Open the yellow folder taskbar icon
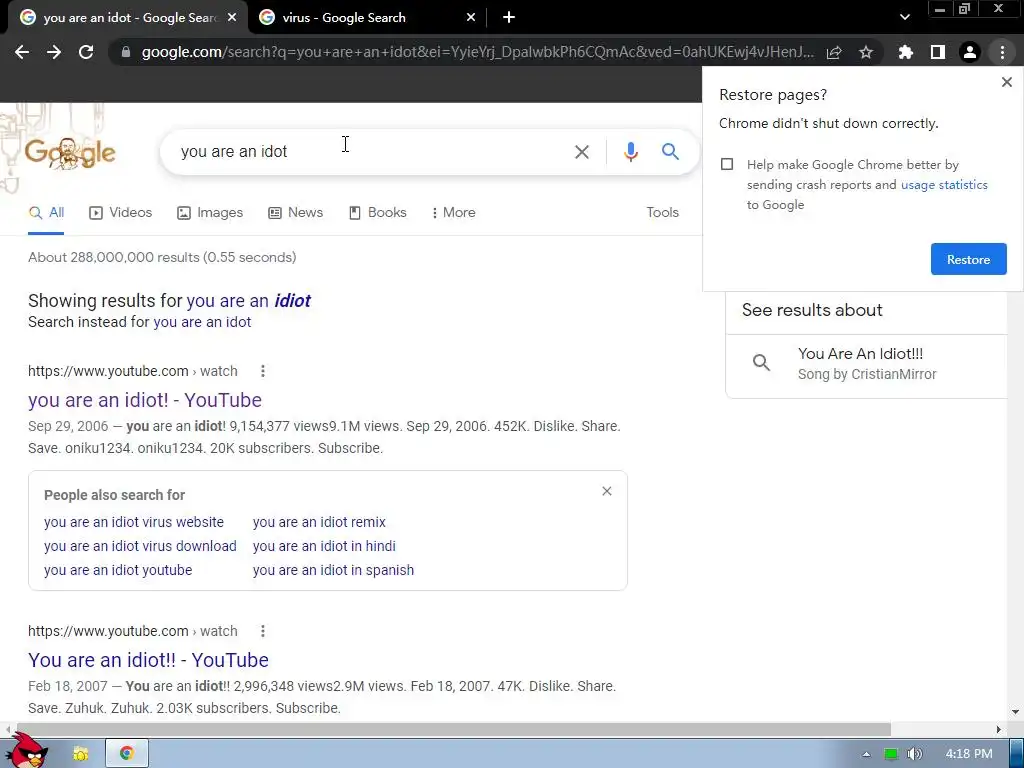Screen dimensions: 1024x768 (x=80, y=754)
